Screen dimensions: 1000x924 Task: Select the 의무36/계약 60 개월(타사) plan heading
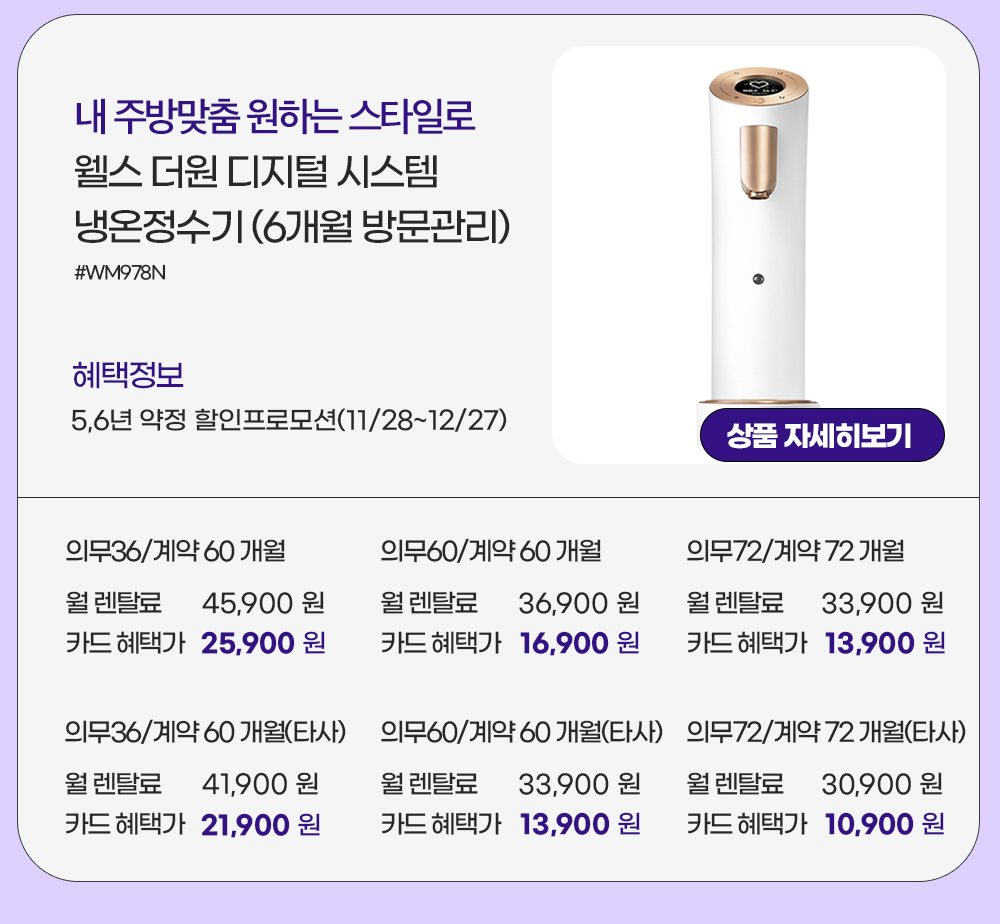pyautogui.click(x=206, y=732)
